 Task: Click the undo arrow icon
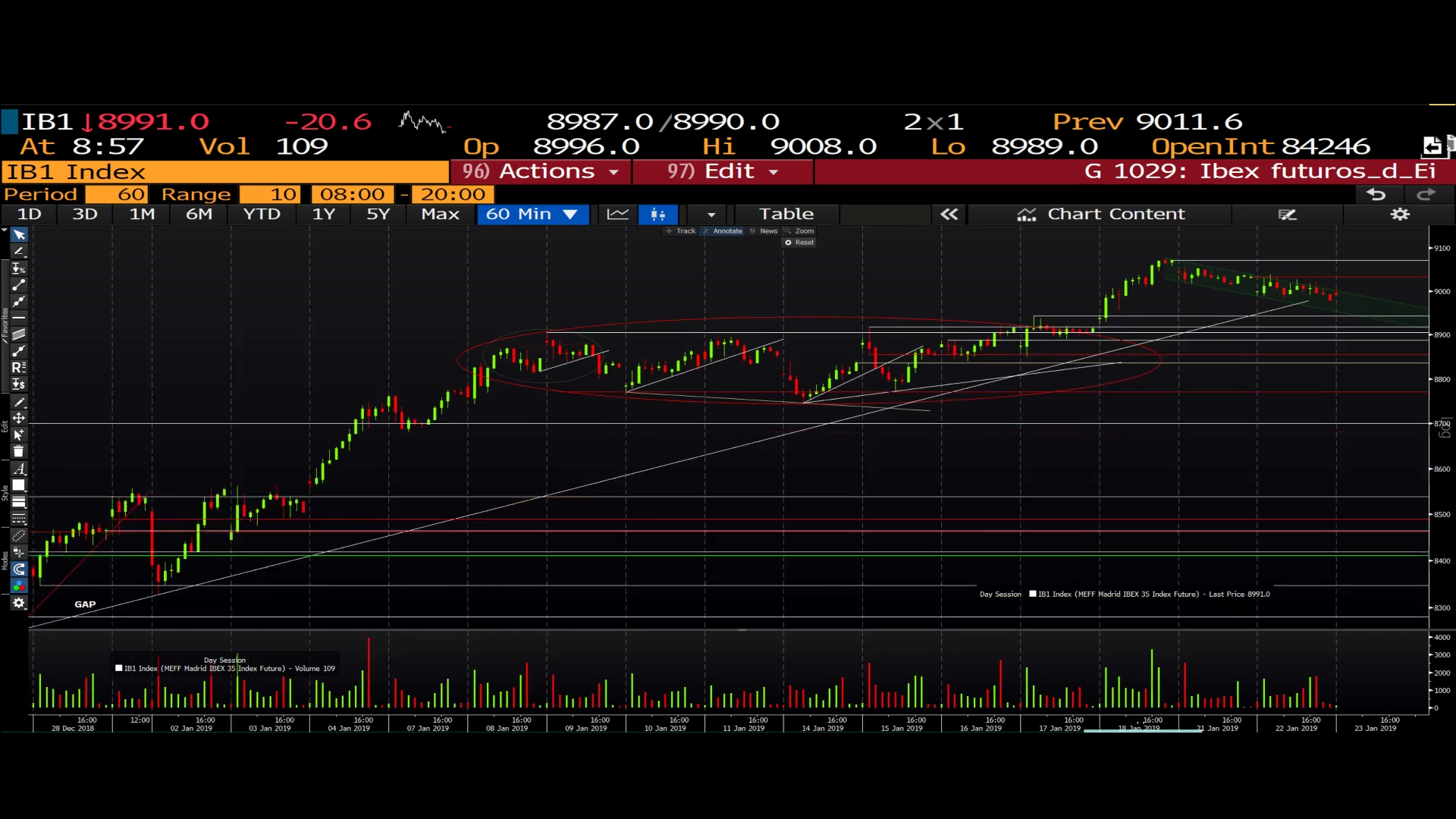[x=1376, y=195]
